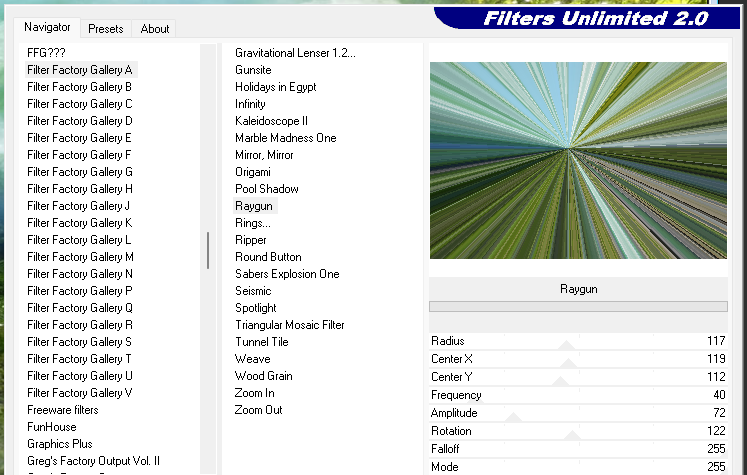Choose the Round Button filter
The width and height of the screenshot is (747, 475).
tap(268, 257)
